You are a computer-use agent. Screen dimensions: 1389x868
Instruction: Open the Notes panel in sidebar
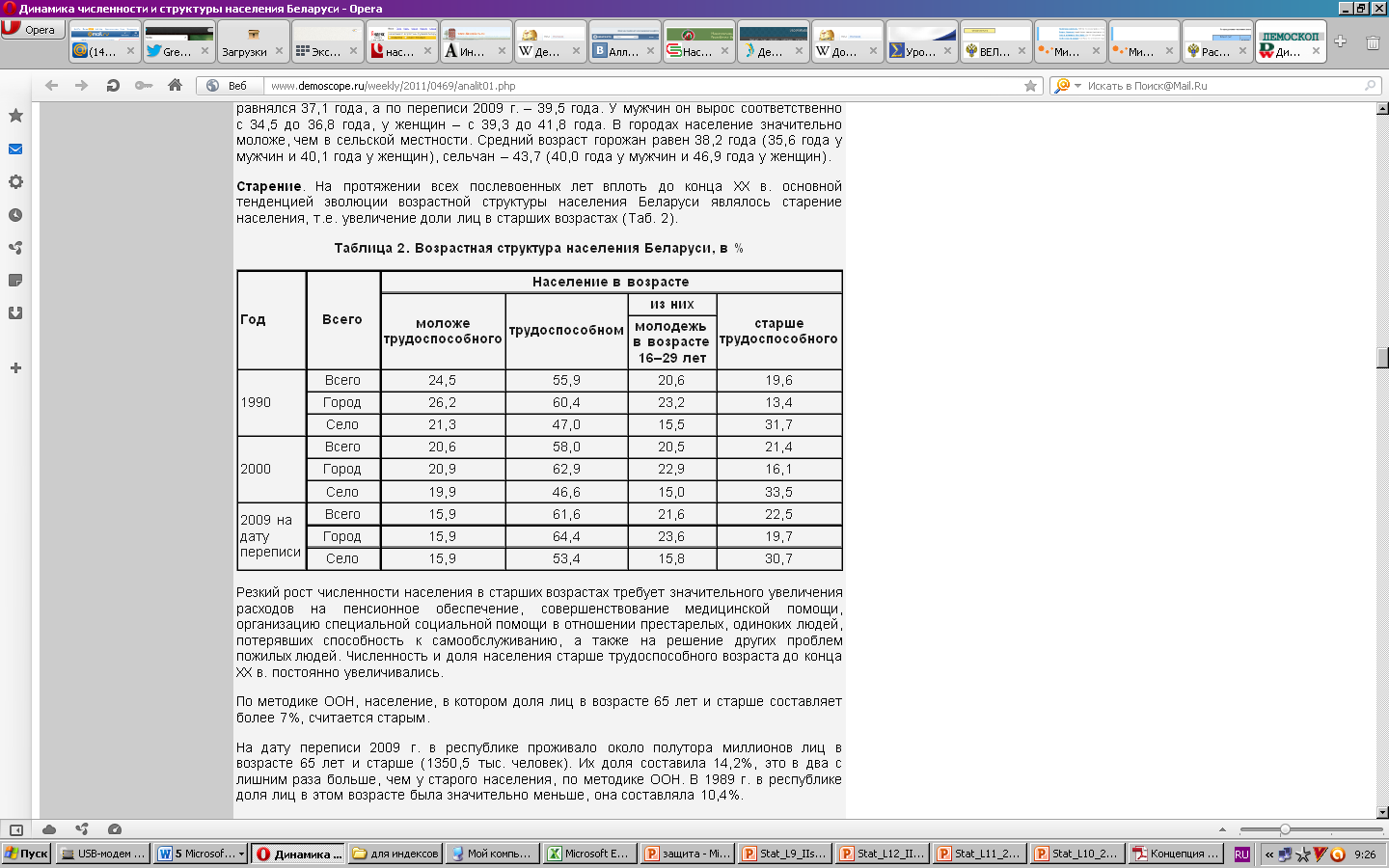[15, 281]
